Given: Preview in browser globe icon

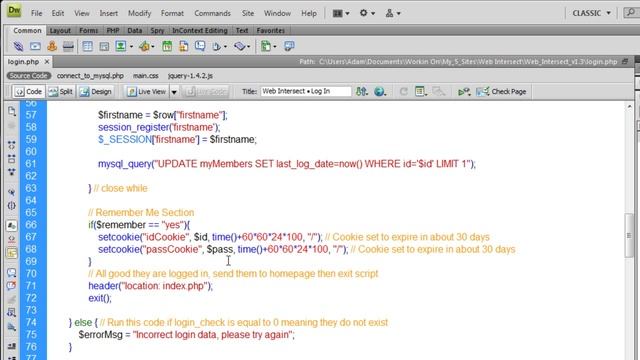Looking at the screenshot, I should tap(380, 91).
